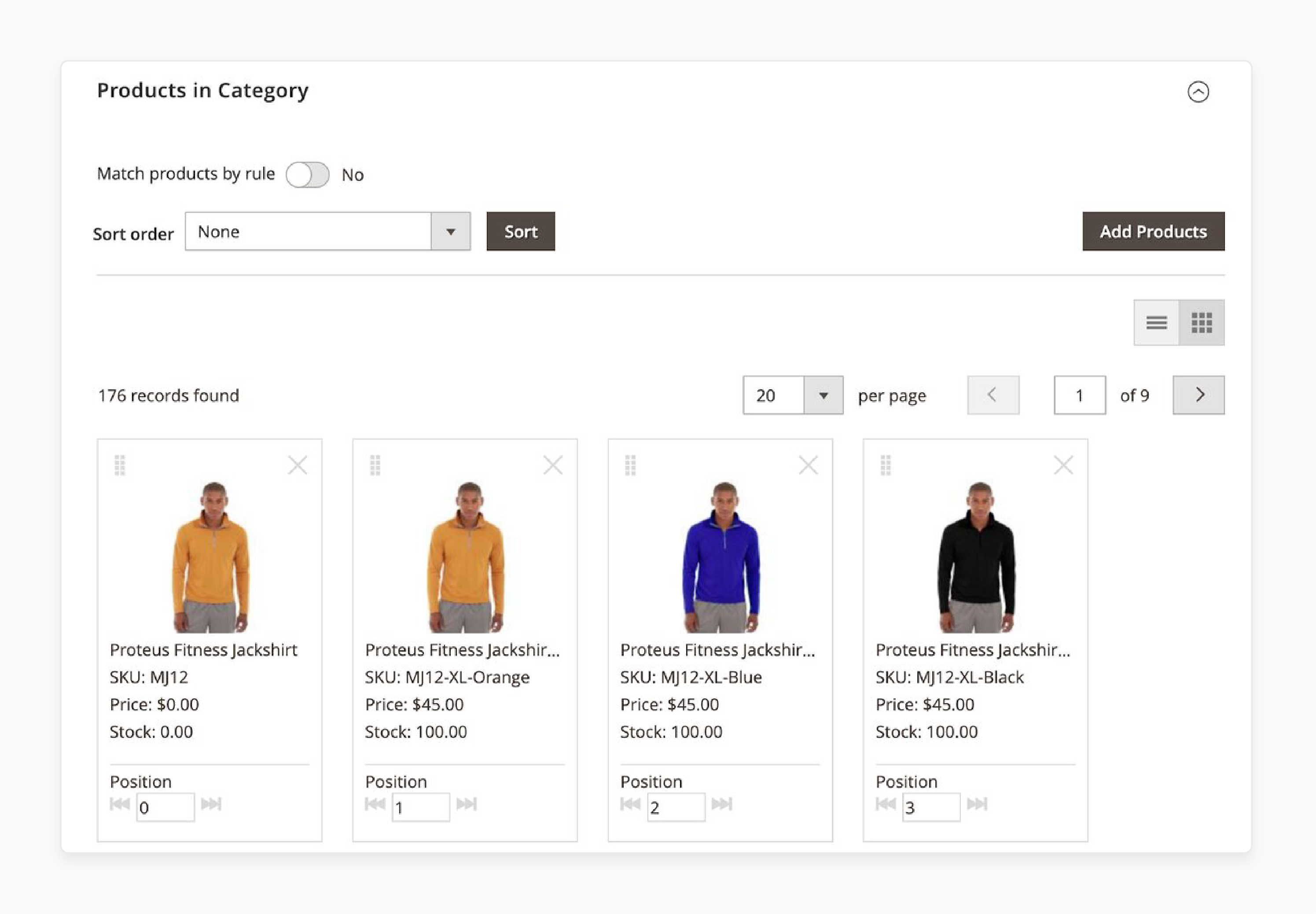Screen dimensions: 1316x914
Task: Click the blue jackshirt thumbnail
Action: [x=721, y=557]
